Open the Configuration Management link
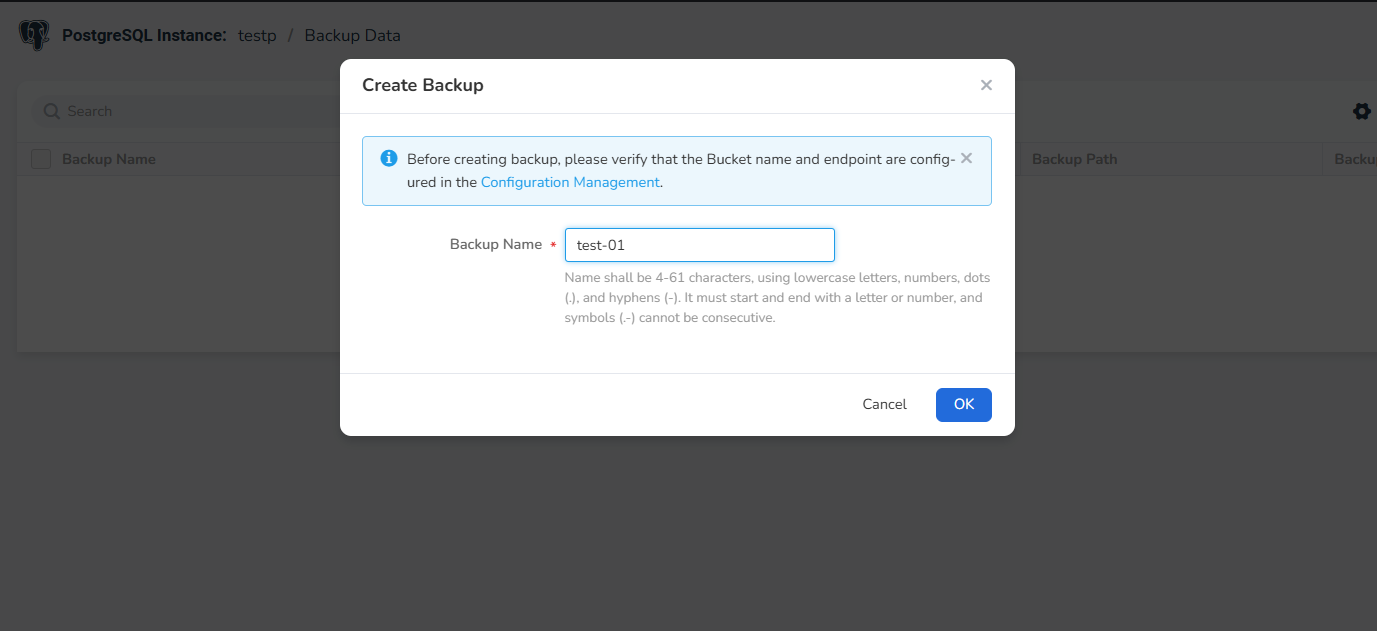Screen dimensions: 1377x631 [x=570, y=182]
